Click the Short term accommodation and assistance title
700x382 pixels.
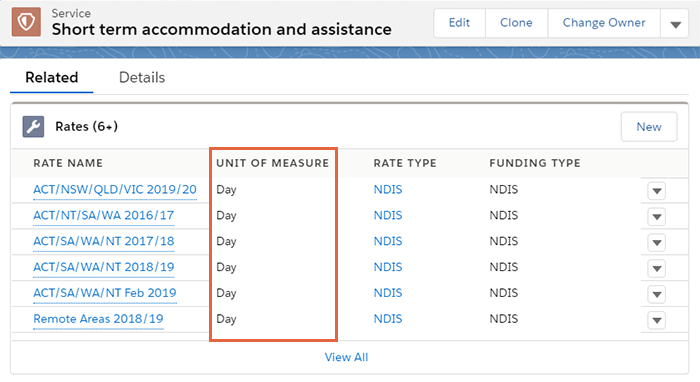pos(221,29)
